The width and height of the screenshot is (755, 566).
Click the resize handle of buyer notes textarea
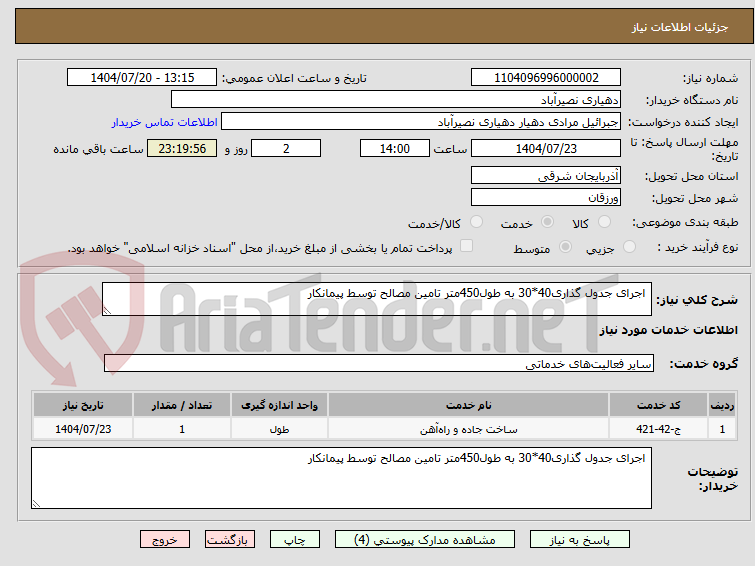click(x=37, y=503)
